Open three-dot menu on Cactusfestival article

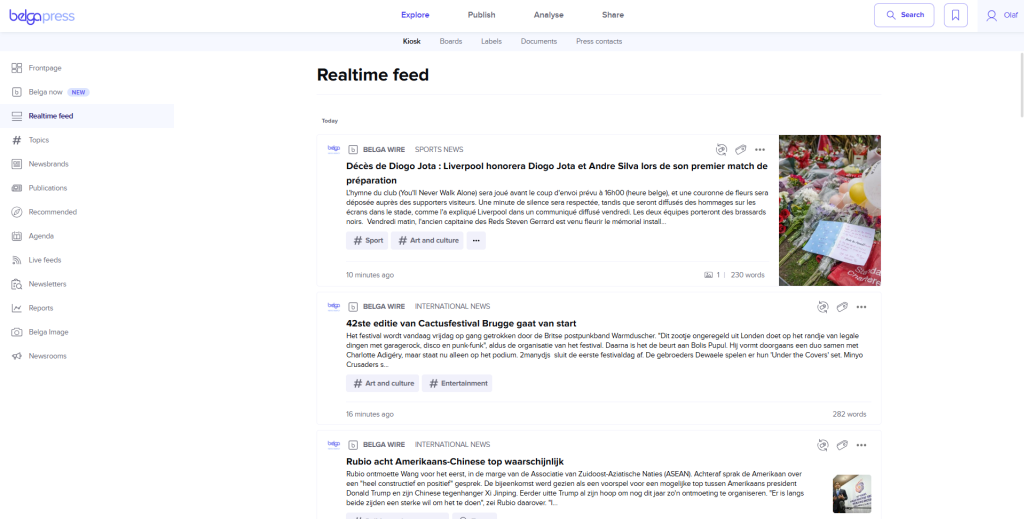pos(861,307)
